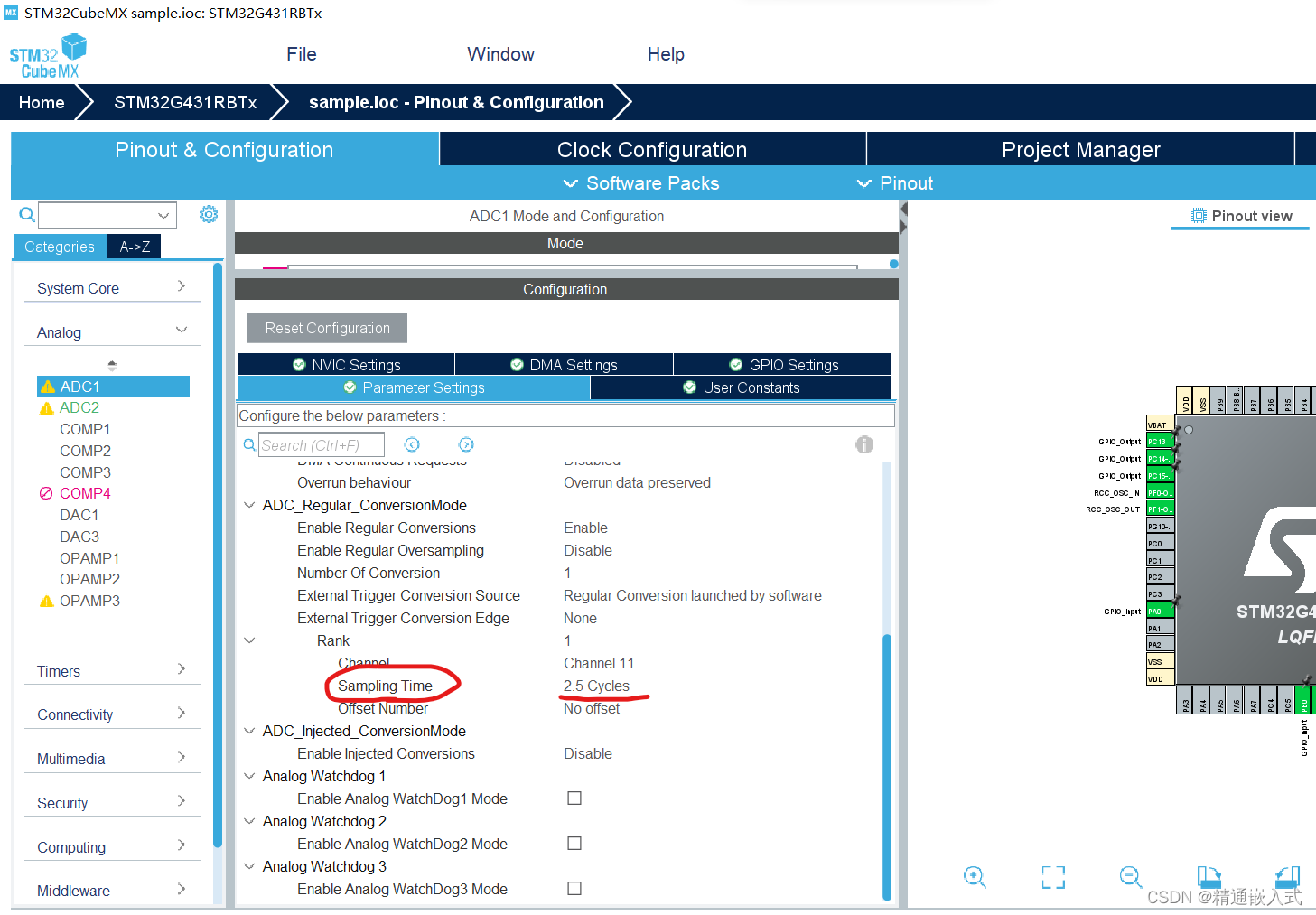Switch to the Project Manager tab
The image size is (1316, 915).
[1081, 150]
